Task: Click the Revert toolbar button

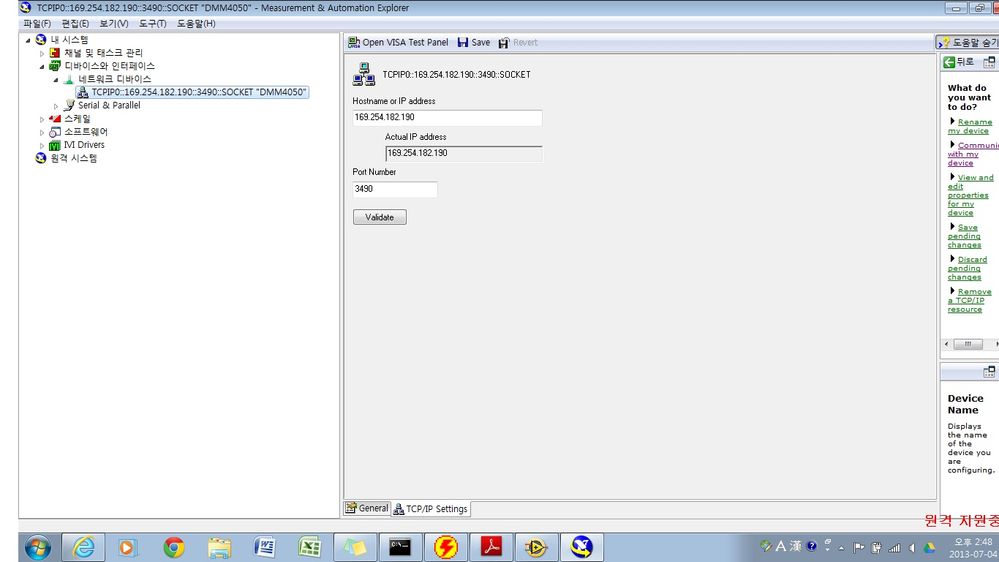Action: point(518,43)
